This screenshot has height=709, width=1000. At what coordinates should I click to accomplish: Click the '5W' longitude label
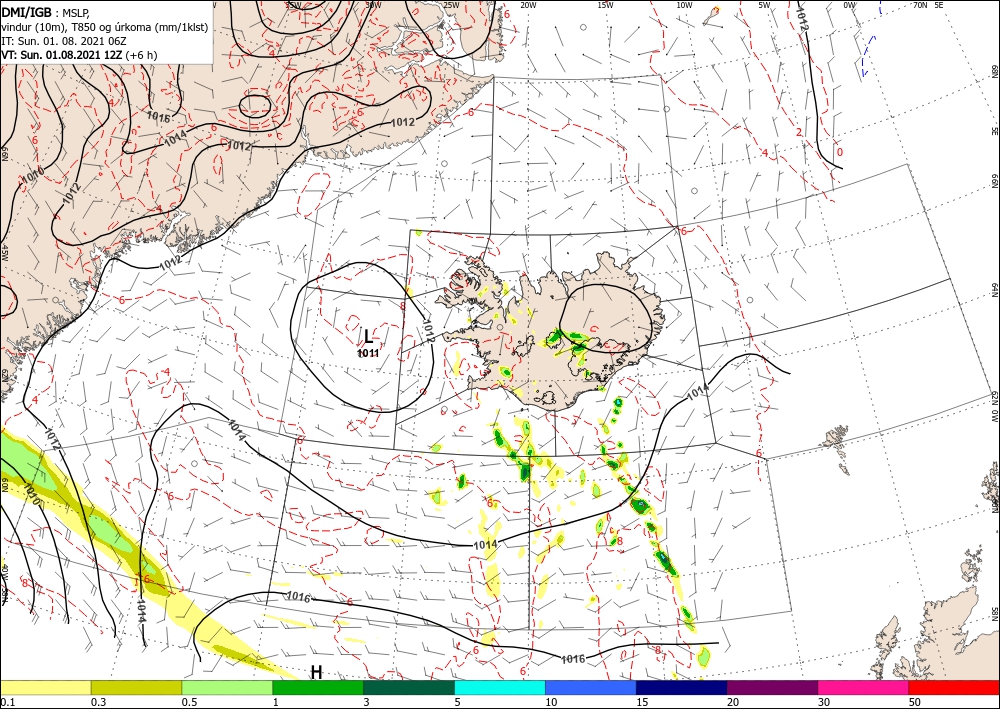click(765, 5)
